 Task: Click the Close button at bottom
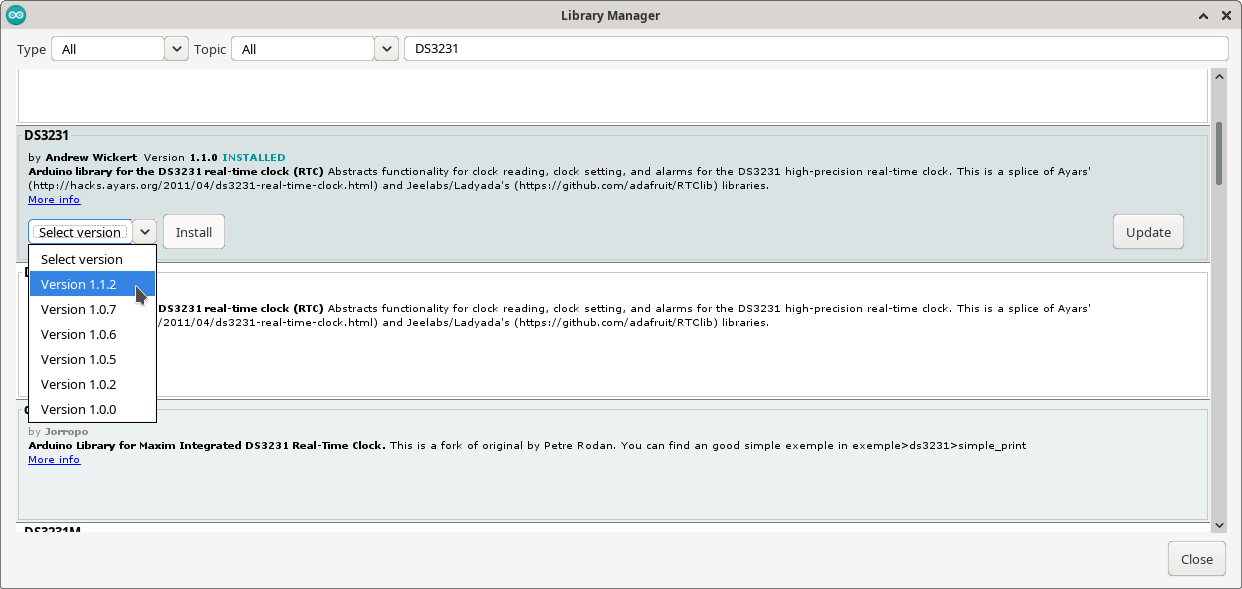1196,559
